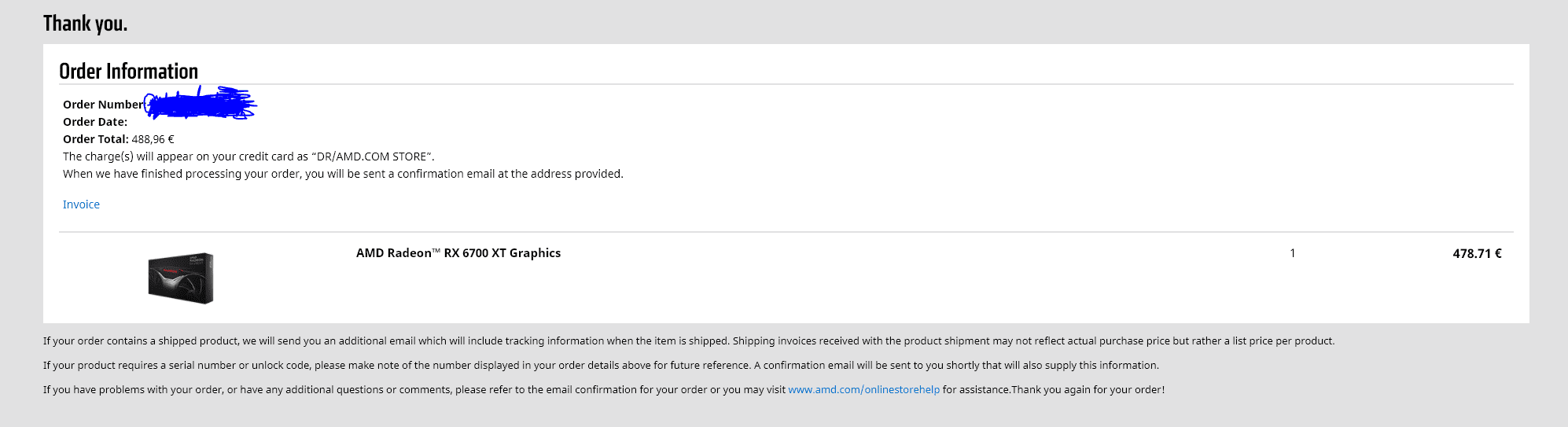Click the Order Number label
The height and width of the screenshot is (427, 1568).
103,105
